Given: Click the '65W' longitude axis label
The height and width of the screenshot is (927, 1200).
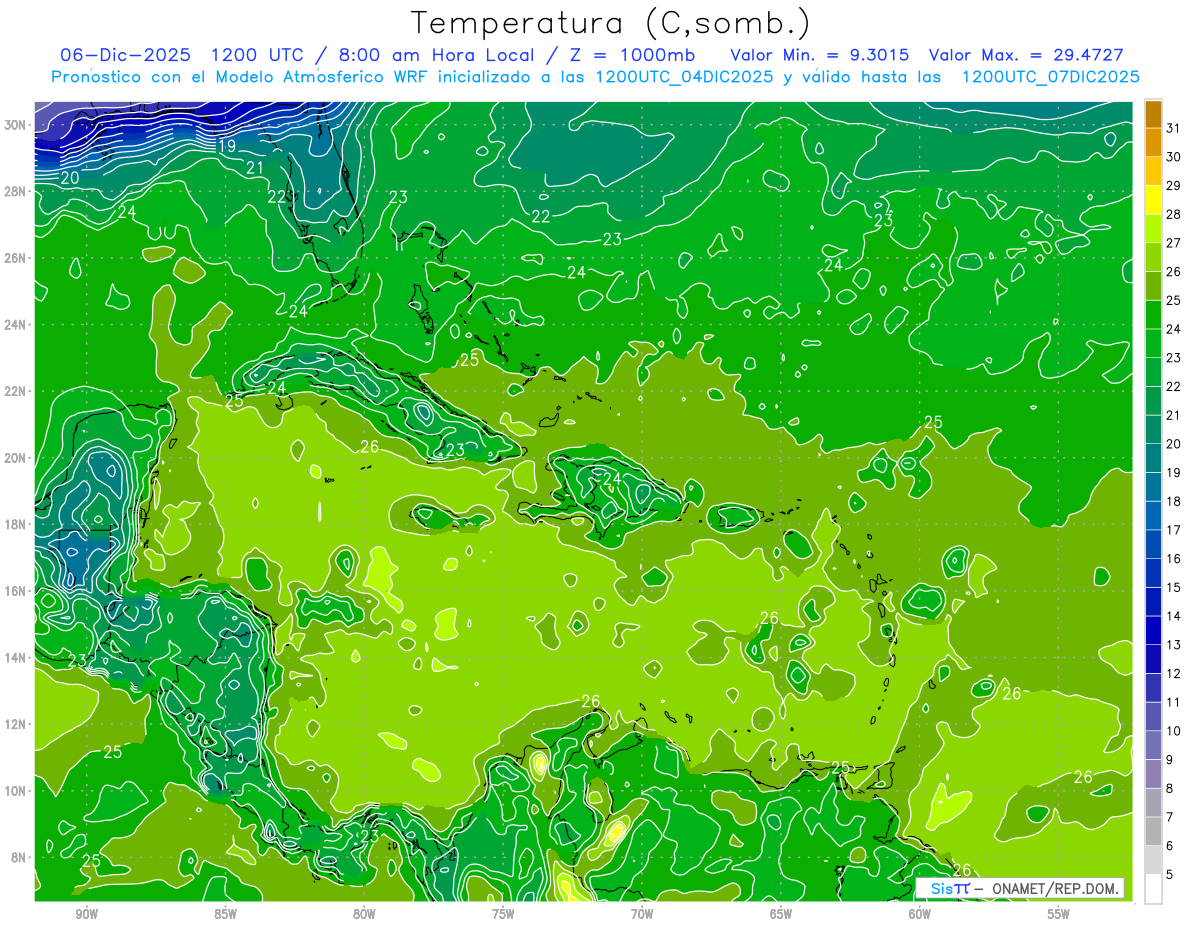Looking at the screenshot, I should tap(781, 915).
